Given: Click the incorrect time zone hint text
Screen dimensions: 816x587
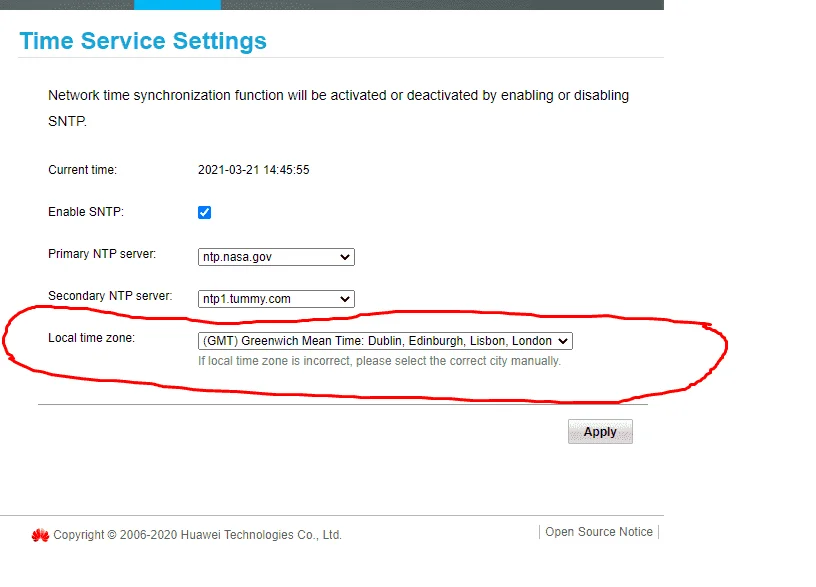Looking at the screenshot, I should pyautogui.click(x=379, y=361).
